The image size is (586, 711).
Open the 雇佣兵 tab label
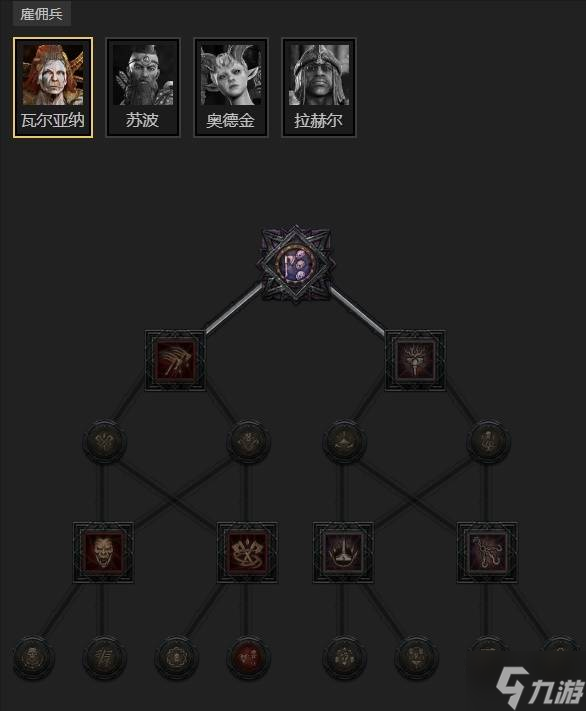[41, 14]
